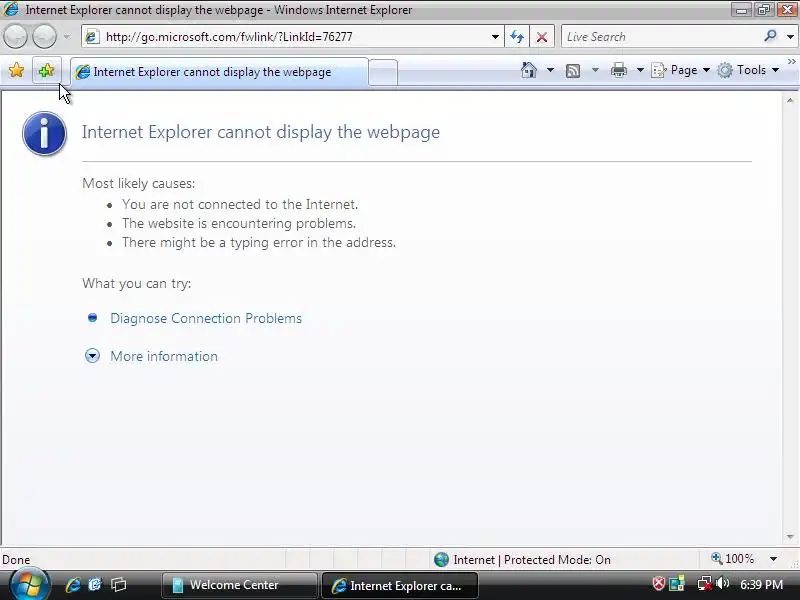Screen dimensions: 800x600
Task: Click the Windows Update tray icon
Action: (x=678, y=583)
